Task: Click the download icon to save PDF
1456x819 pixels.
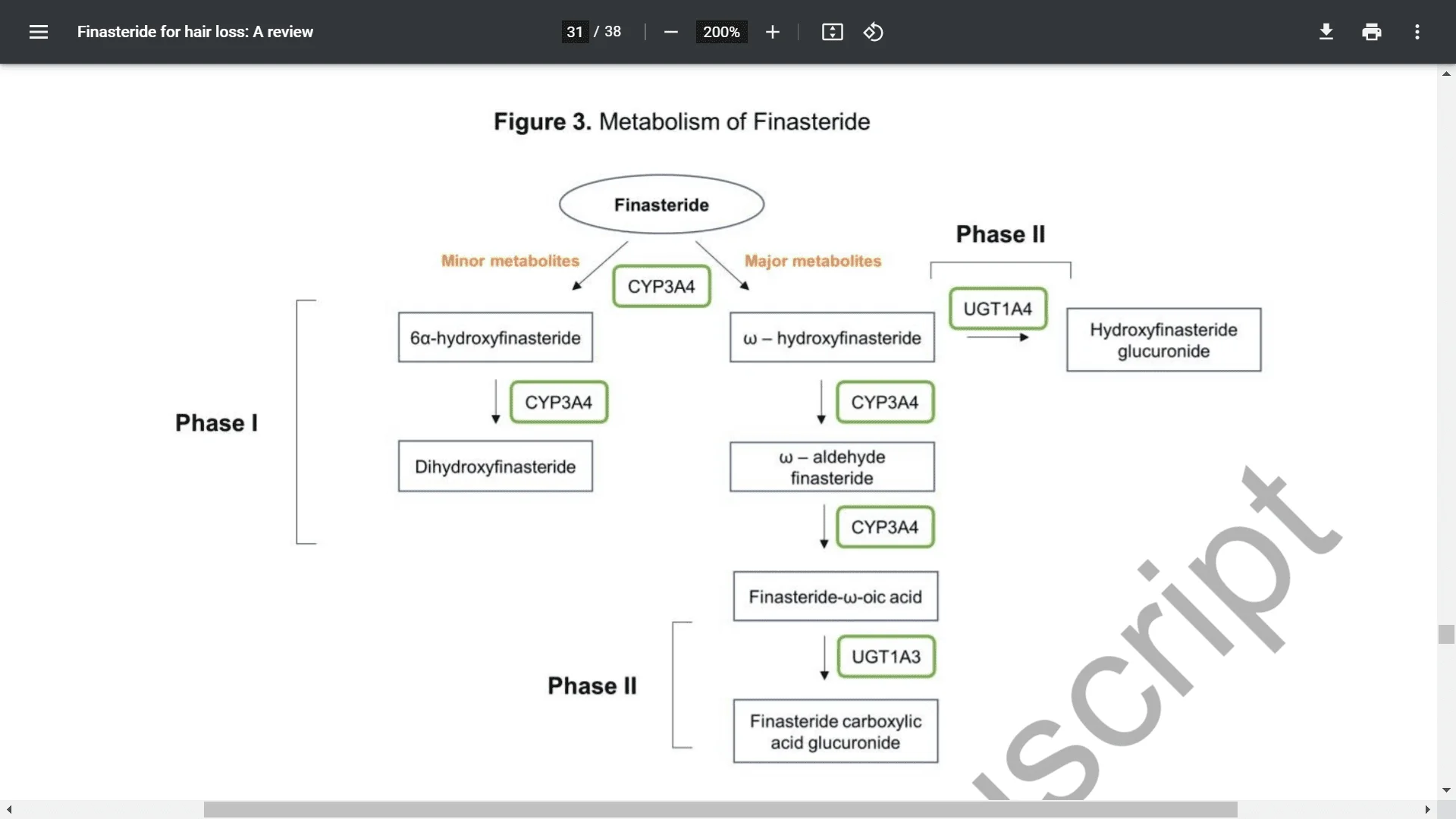Action: coord(1326,32)
